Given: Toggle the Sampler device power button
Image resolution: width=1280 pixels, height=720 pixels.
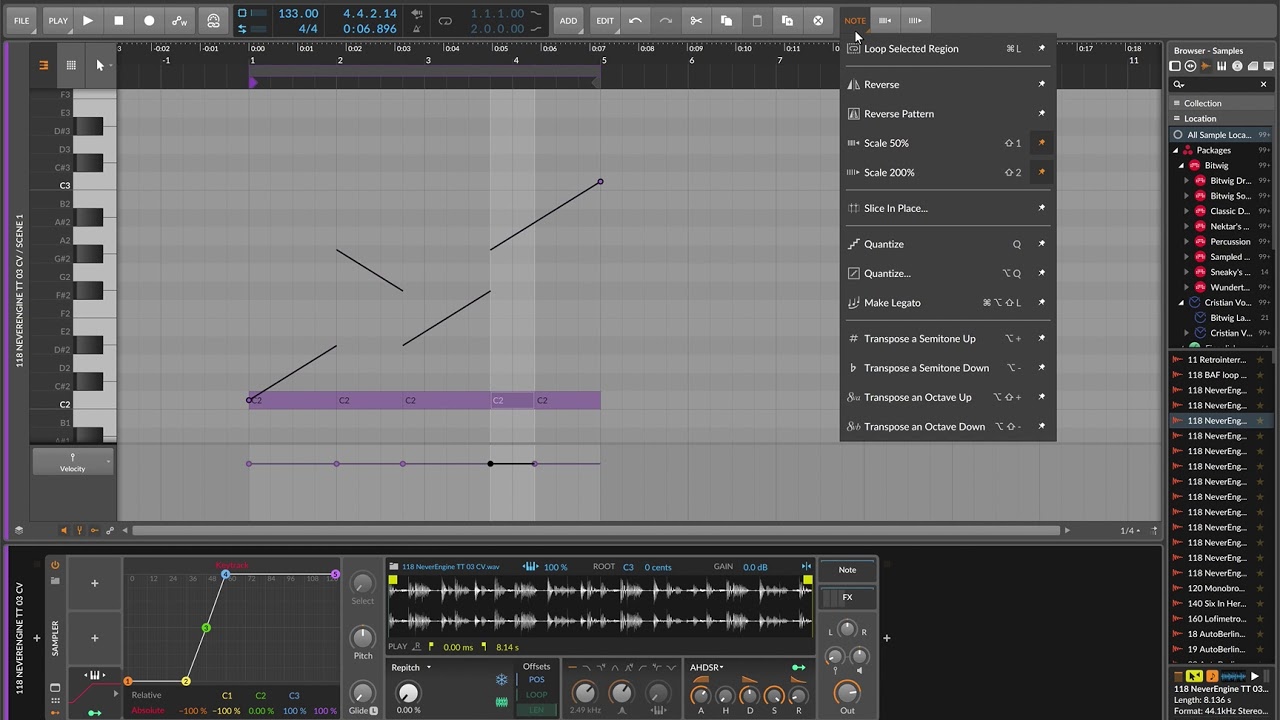Looking at the screenshot, I should pyautogui.click(x=55, y=565).
